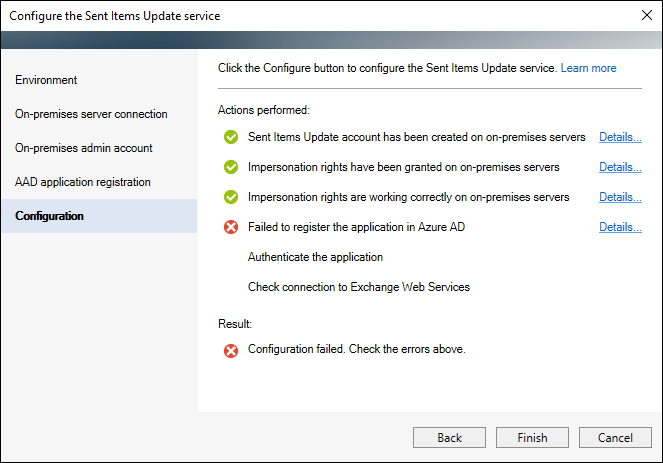Screen dimensions: 663x463
Task: Click green check icon beside Impersonation rights granted
Action: 231,167
